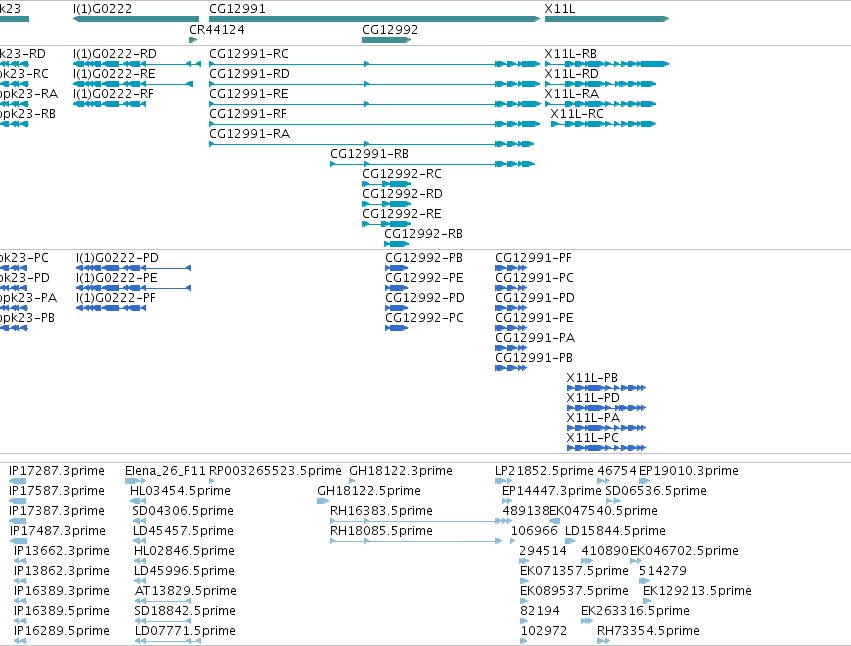Screen dimensions: 851x646
Task: Select transcript X11L-RB
Action: pyautogui.click(x=607, y=64)
